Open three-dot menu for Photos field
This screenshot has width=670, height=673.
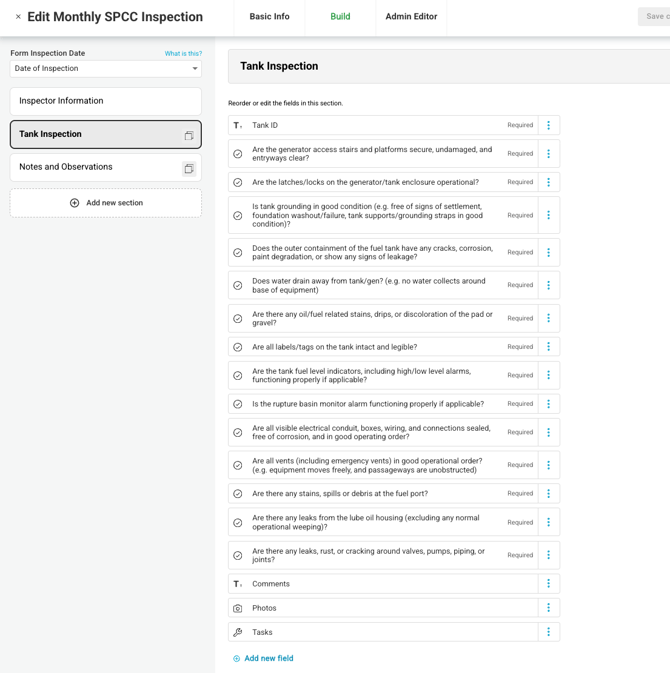pos(548,608)
